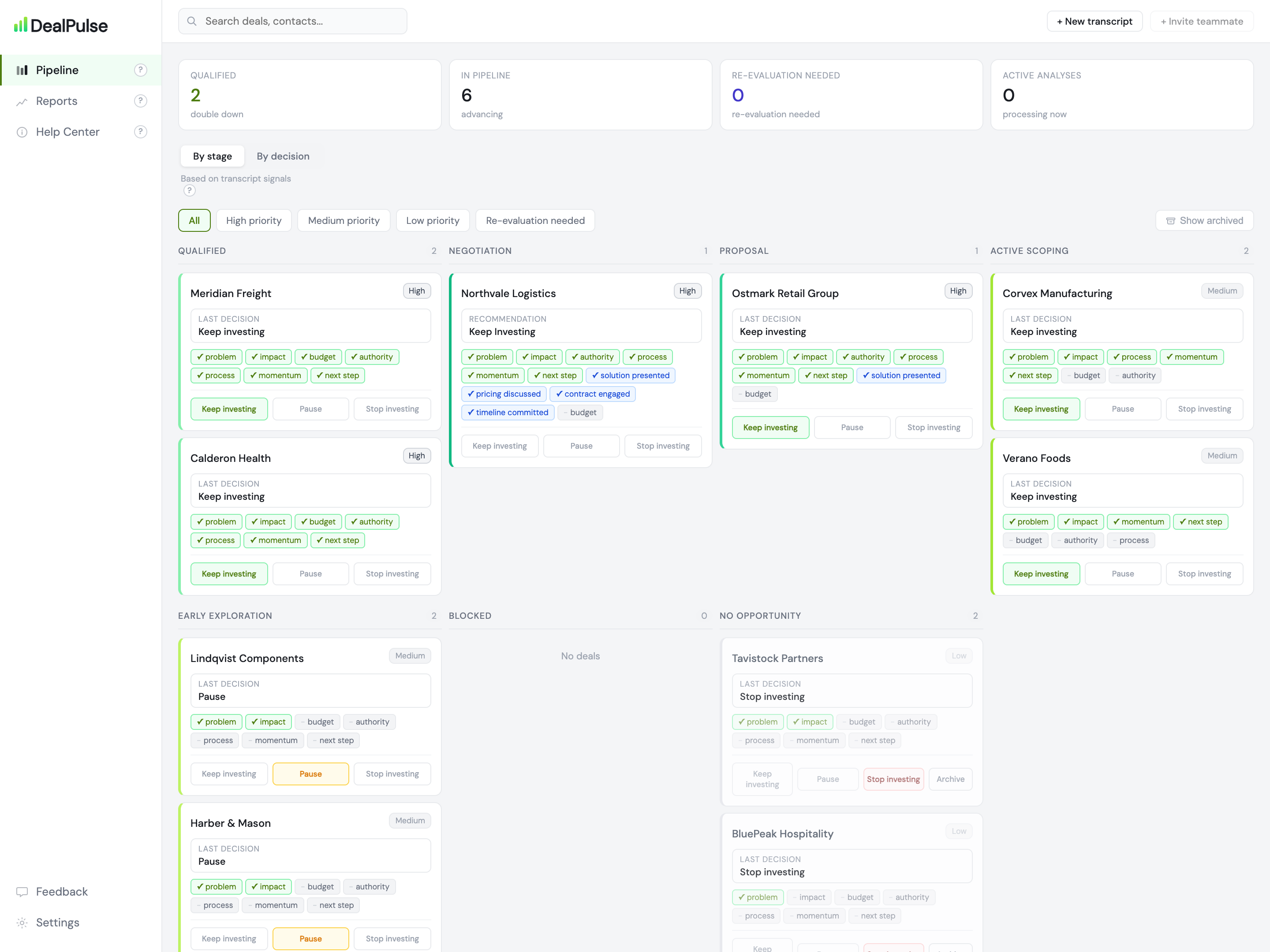Click the Early Exploration column header
This screenshot has height=952, width=1270.
tap(225, 616)
